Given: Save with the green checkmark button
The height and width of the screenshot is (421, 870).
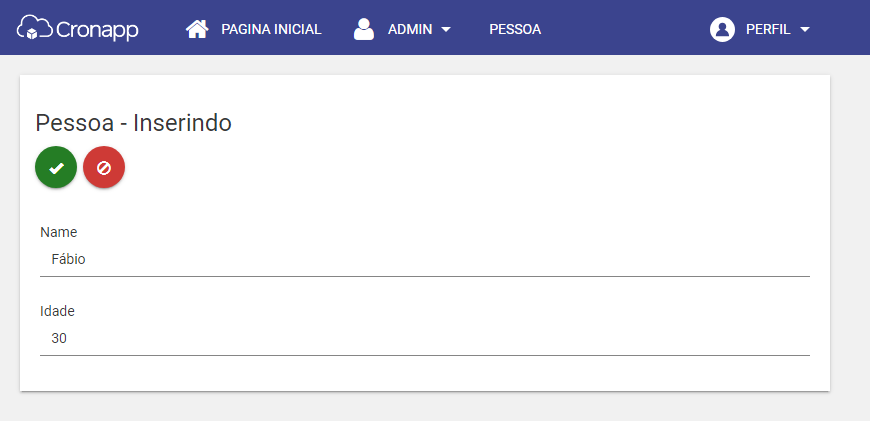Looking at the screenshot, I should (56, 168).
